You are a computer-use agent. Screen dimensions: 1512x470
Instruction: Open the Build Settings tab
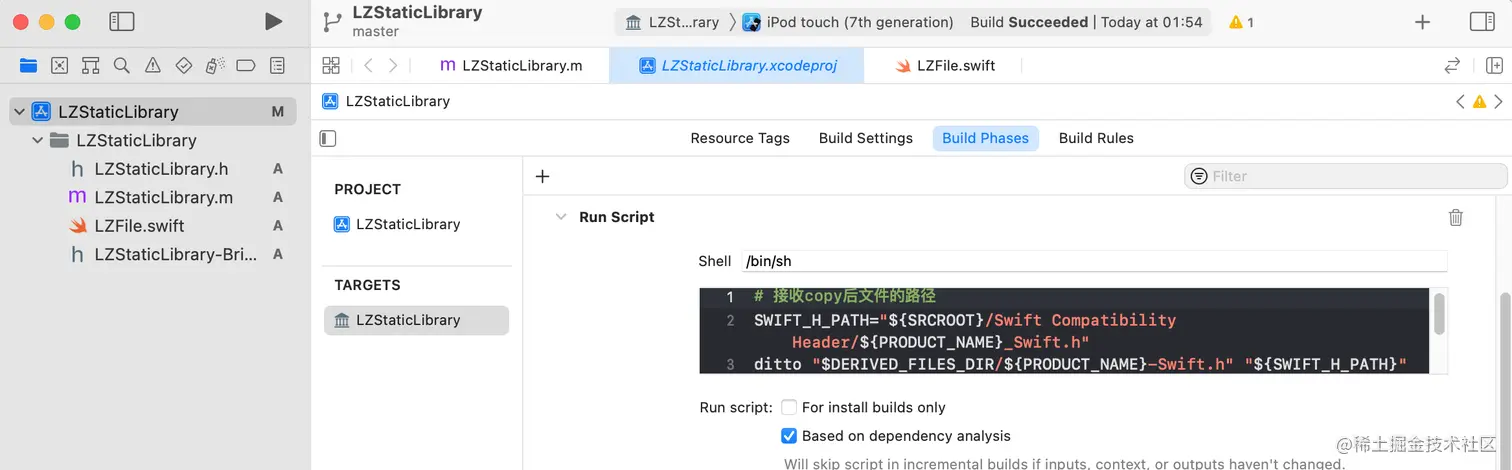(866, 138)
